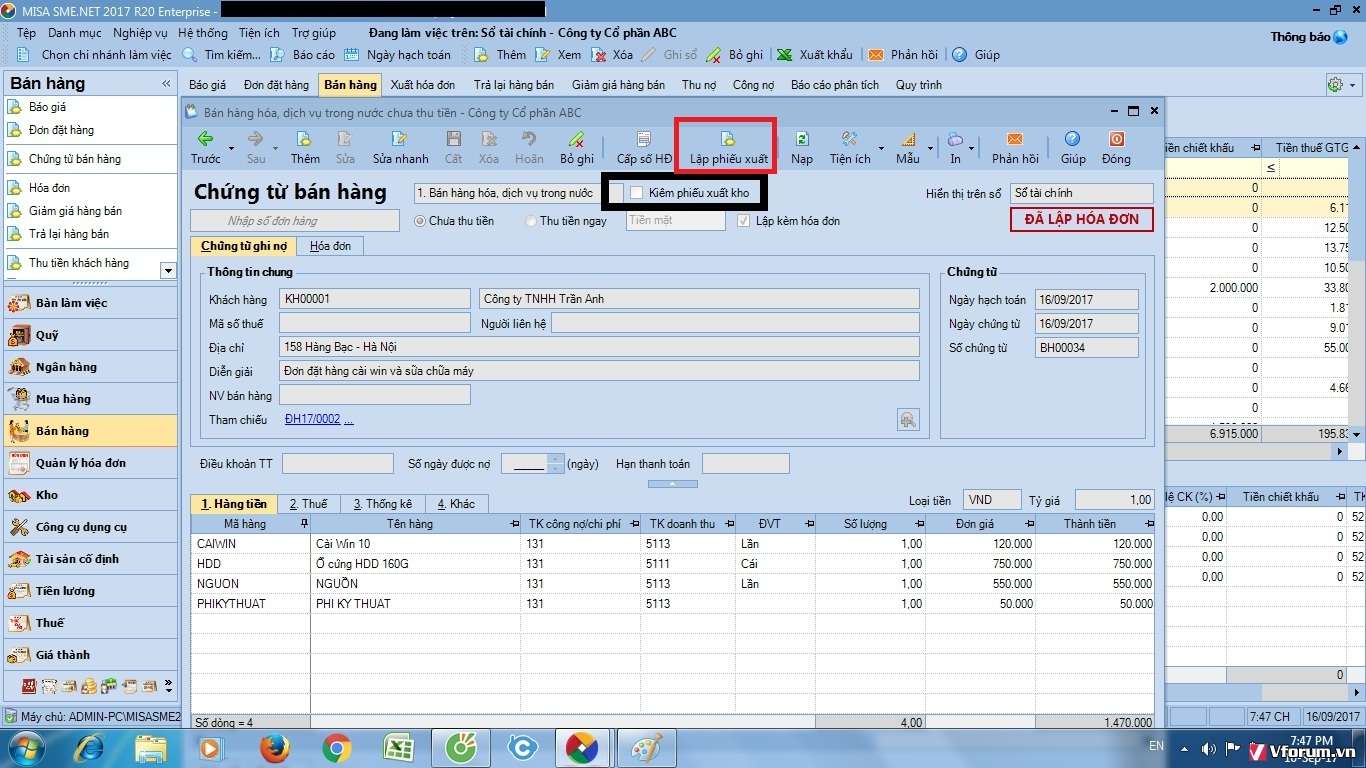Image resolution: width=1366 pixels, height=768 pixels.
Task: Click the Xuất khẩu button in main toolbar
Action: click(x=815, y=55)
